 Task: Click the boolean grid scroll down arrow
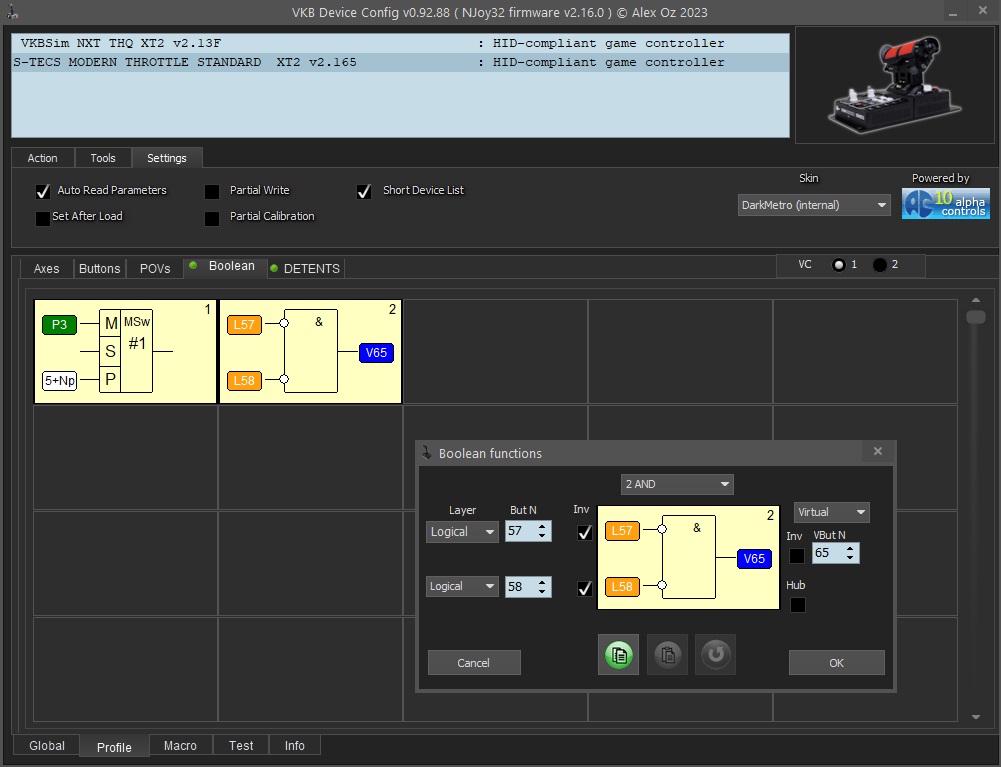[975, 717]
